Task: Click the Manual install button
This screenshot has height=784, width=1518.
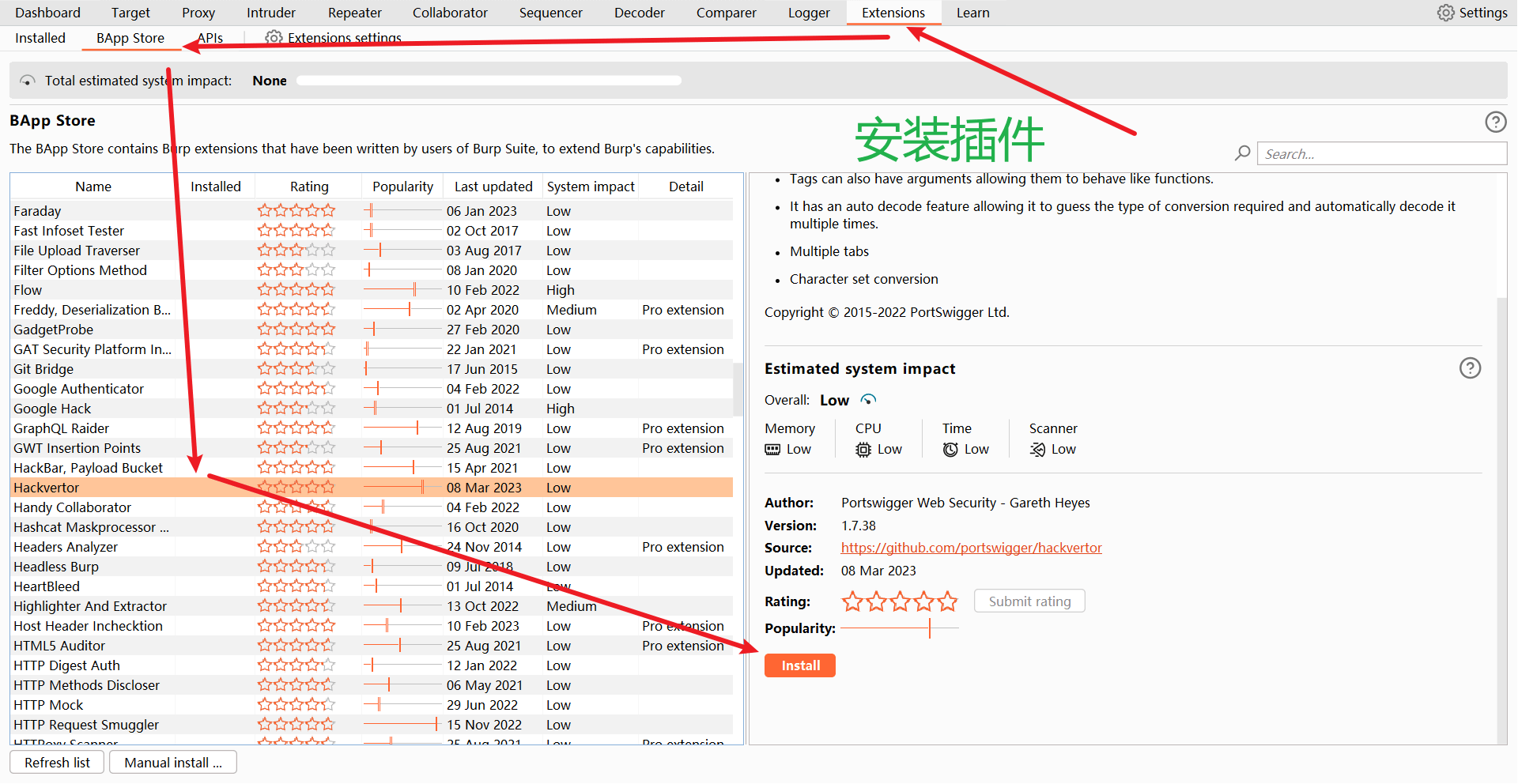Action: point(172,763)
